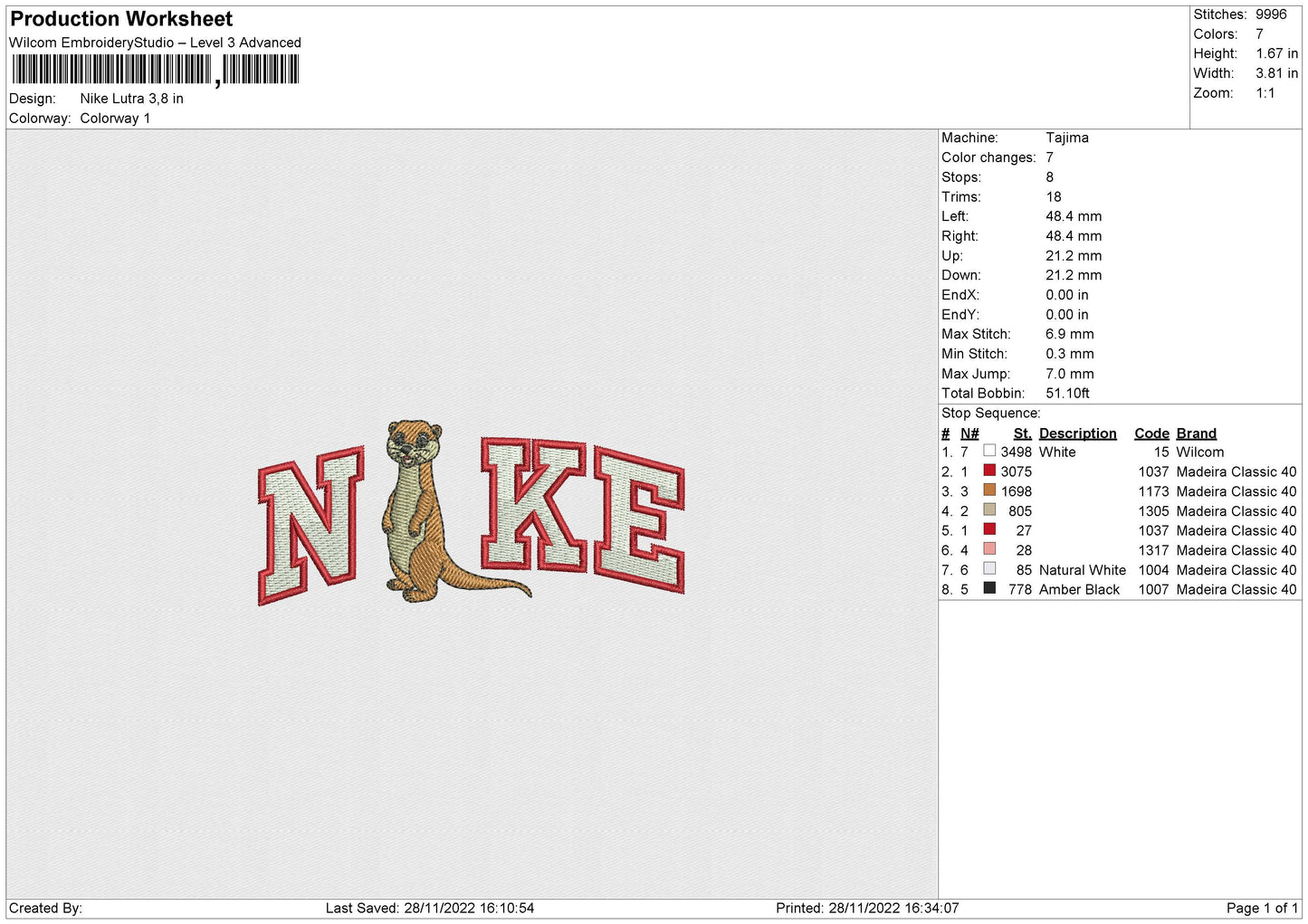Screen dimensions: 1308x924
Task: Click the Amber Black description text
Action: (1080, 590)
